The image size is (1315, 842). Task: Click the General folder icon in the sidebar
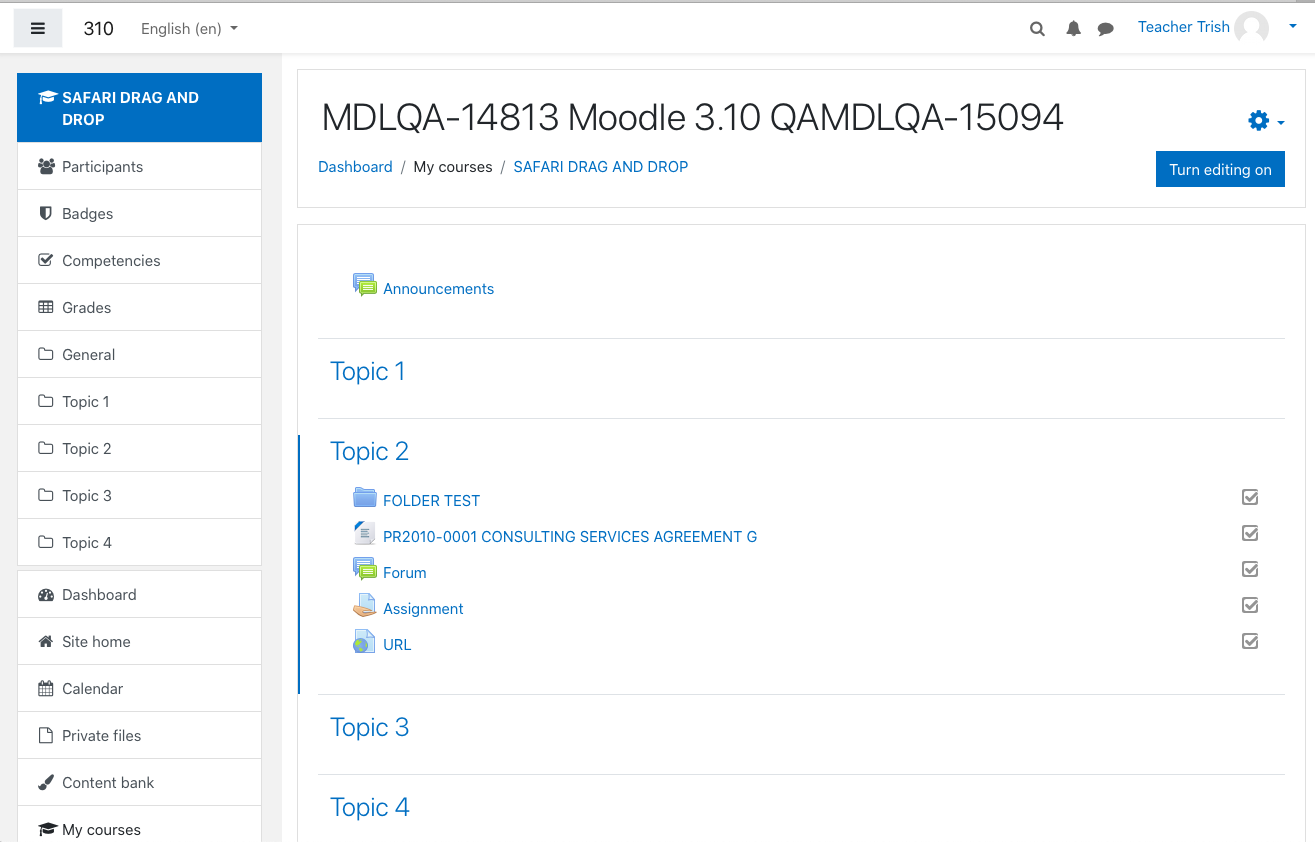[x=46, y=354]
